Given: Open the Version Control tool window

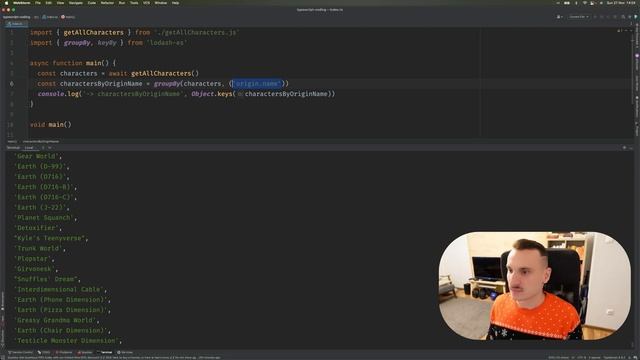Looking at the screenshot, I should [21, 352].
